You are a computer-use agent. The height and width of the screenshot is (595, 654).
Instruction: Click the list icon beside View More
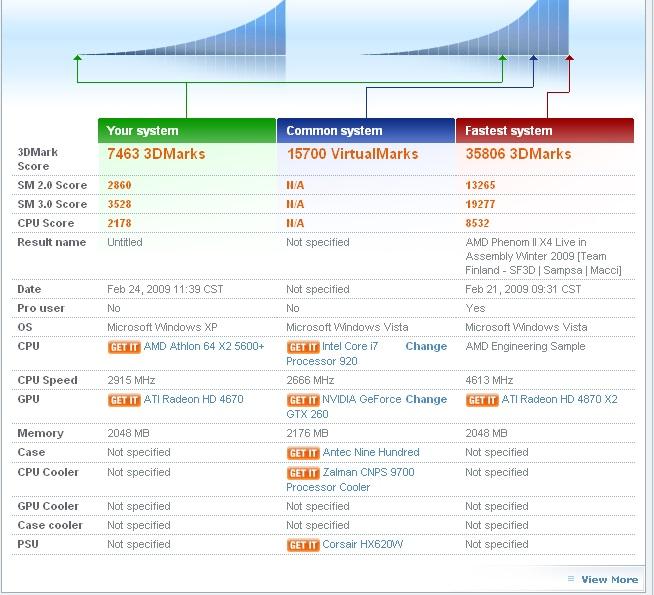tap(571, 579)
